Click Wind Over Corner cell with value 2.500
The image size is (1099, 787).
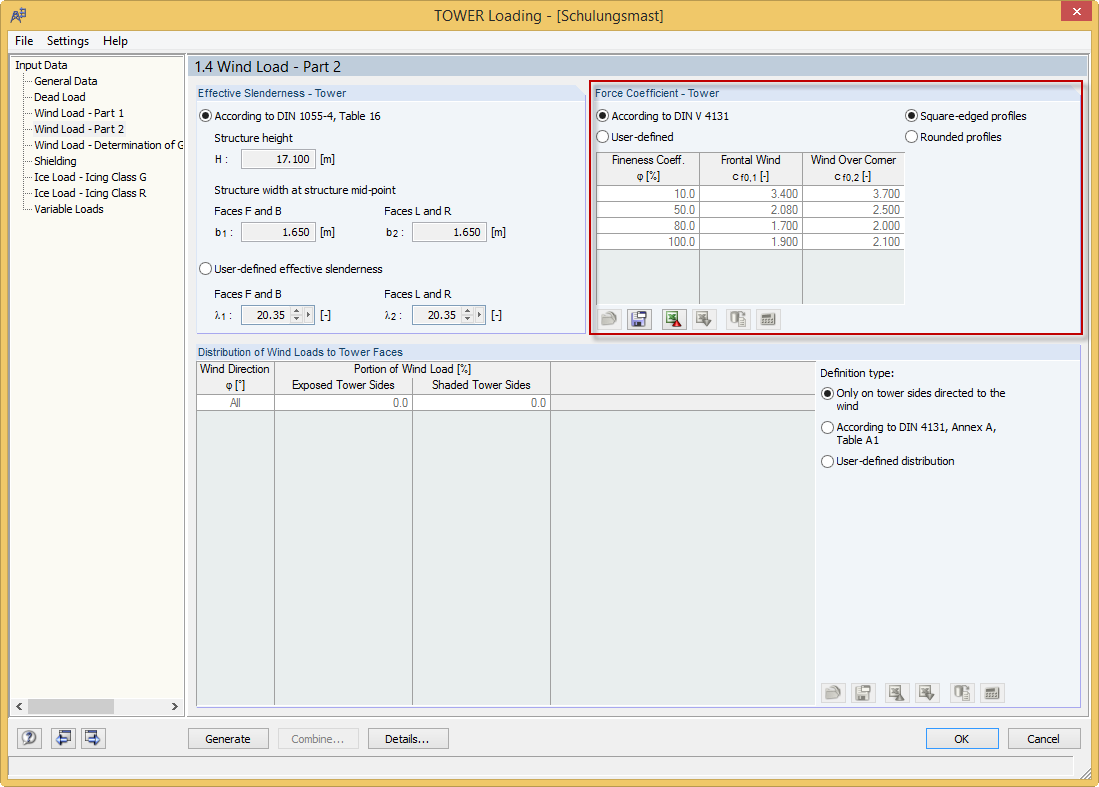coord(853,210)
